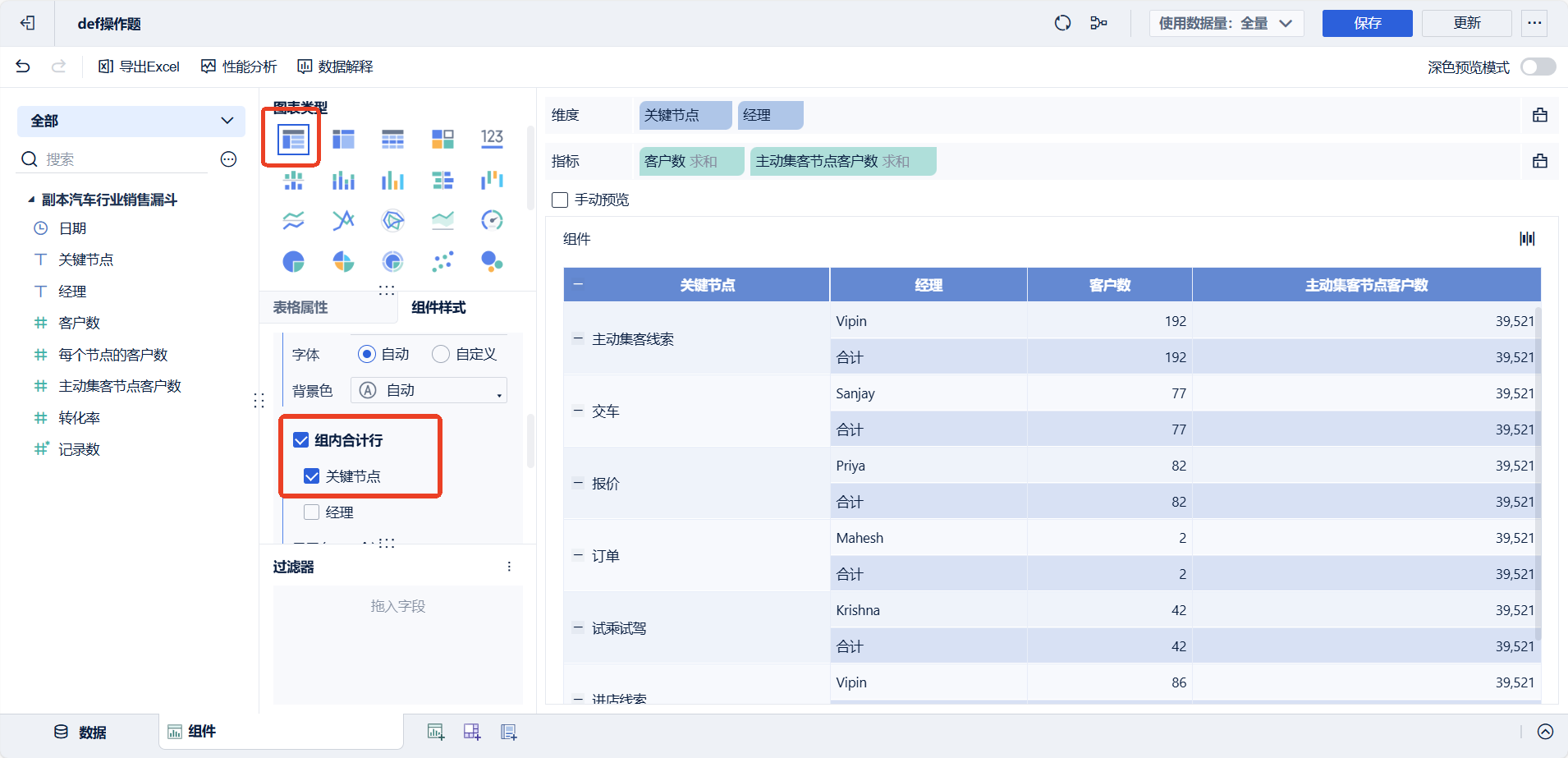
Task: Select the bubble chart type
Action: pos(492,261)
